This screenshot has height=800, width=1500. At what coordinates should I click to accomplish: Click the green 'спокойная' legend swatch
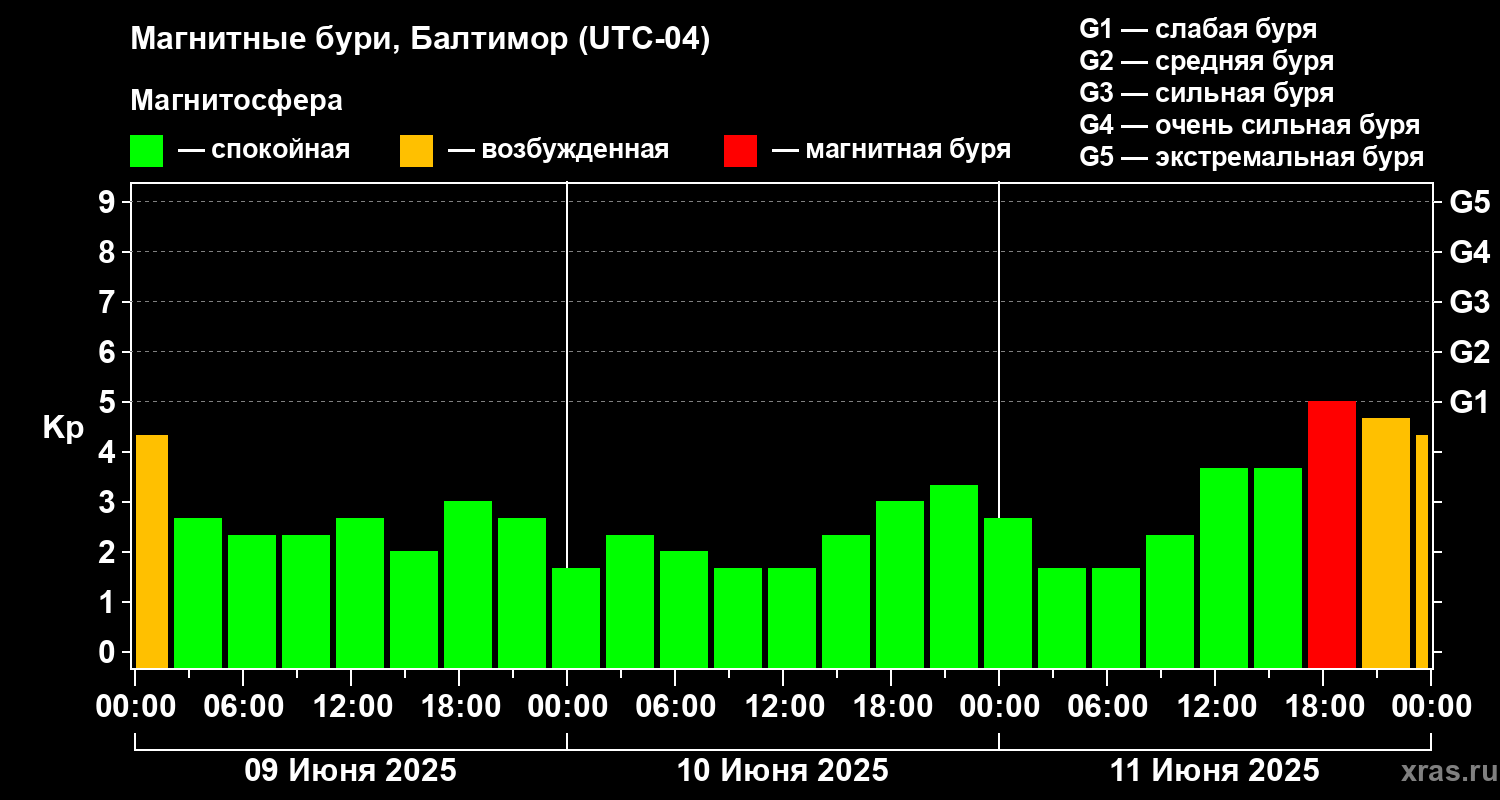click(146, 150)
